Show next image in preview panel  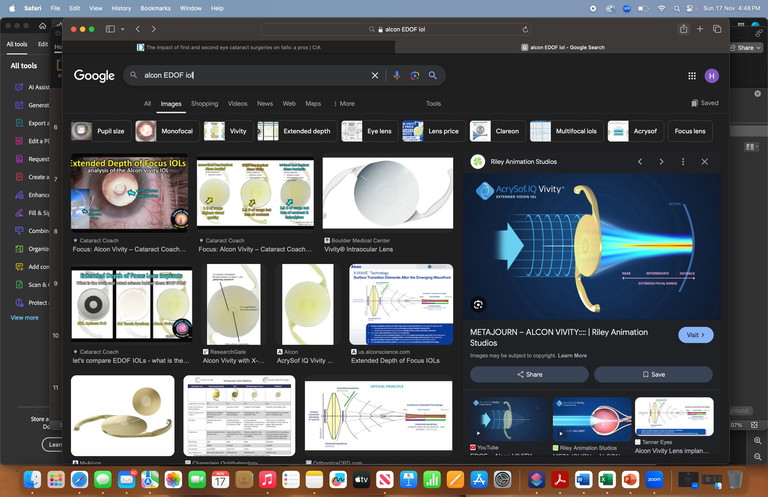pos(661,162)
